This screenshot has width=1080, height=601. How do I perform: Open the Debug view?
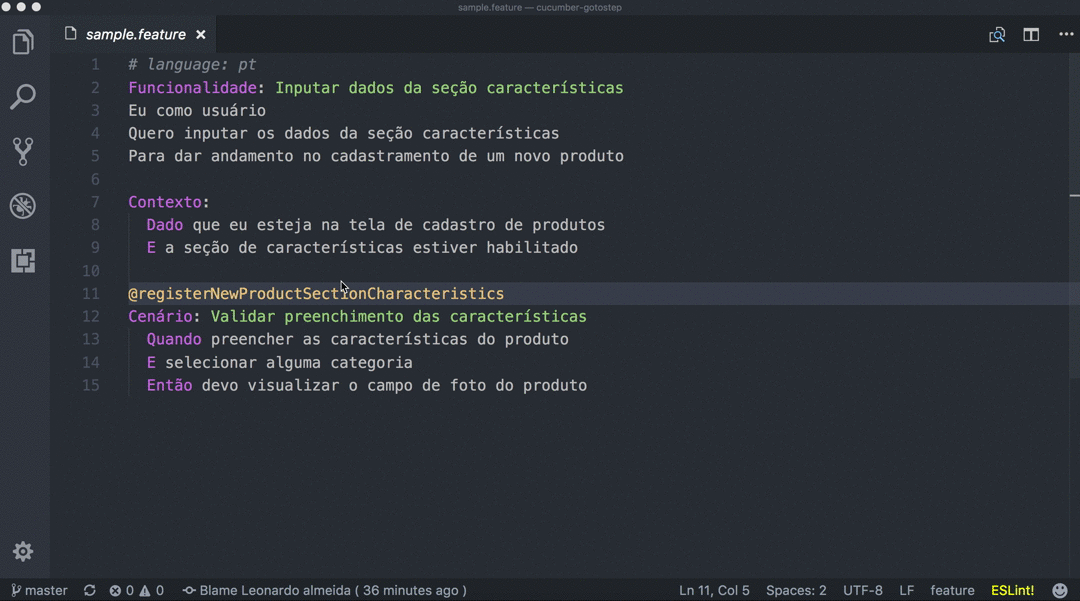[x=22, y=206]
